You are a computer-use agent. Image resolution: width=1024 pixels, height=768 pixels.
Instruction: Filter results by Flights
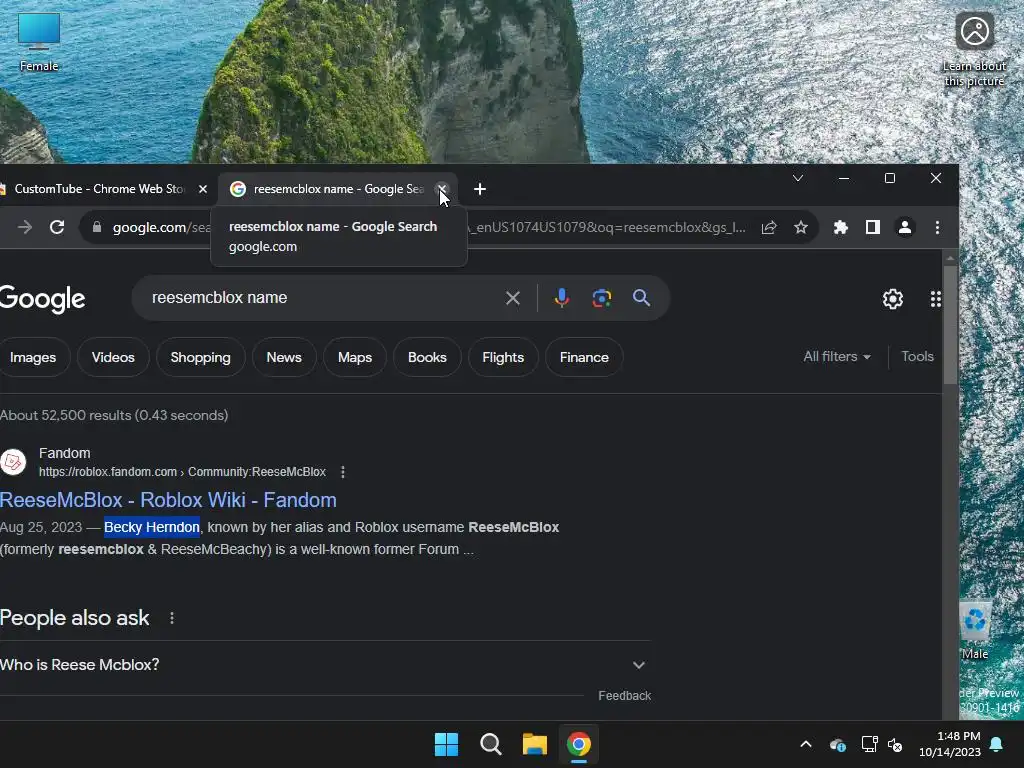pos(503,357)
